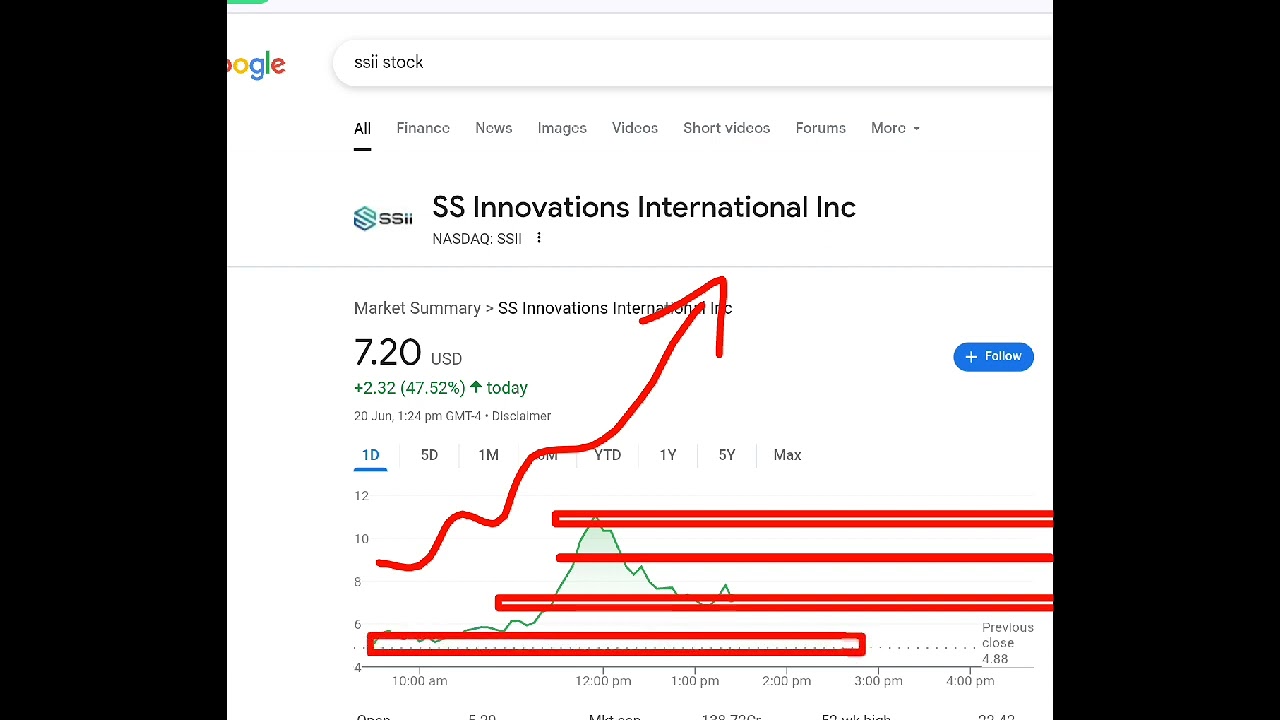Open the Disclaimer link
The image size is (1280, 720).
click(521, 416)
